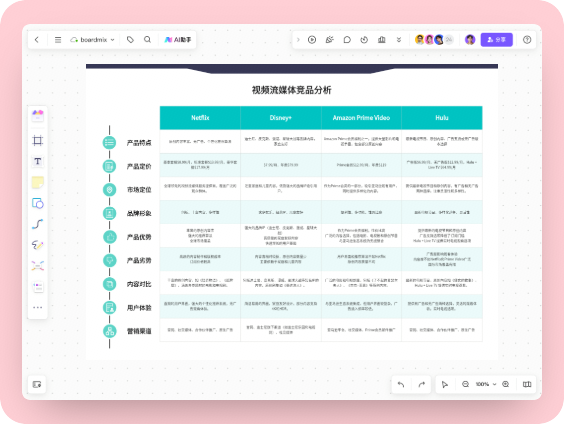
Task: Open the templates tool in the left sidebar
Action: click(38, 116)
